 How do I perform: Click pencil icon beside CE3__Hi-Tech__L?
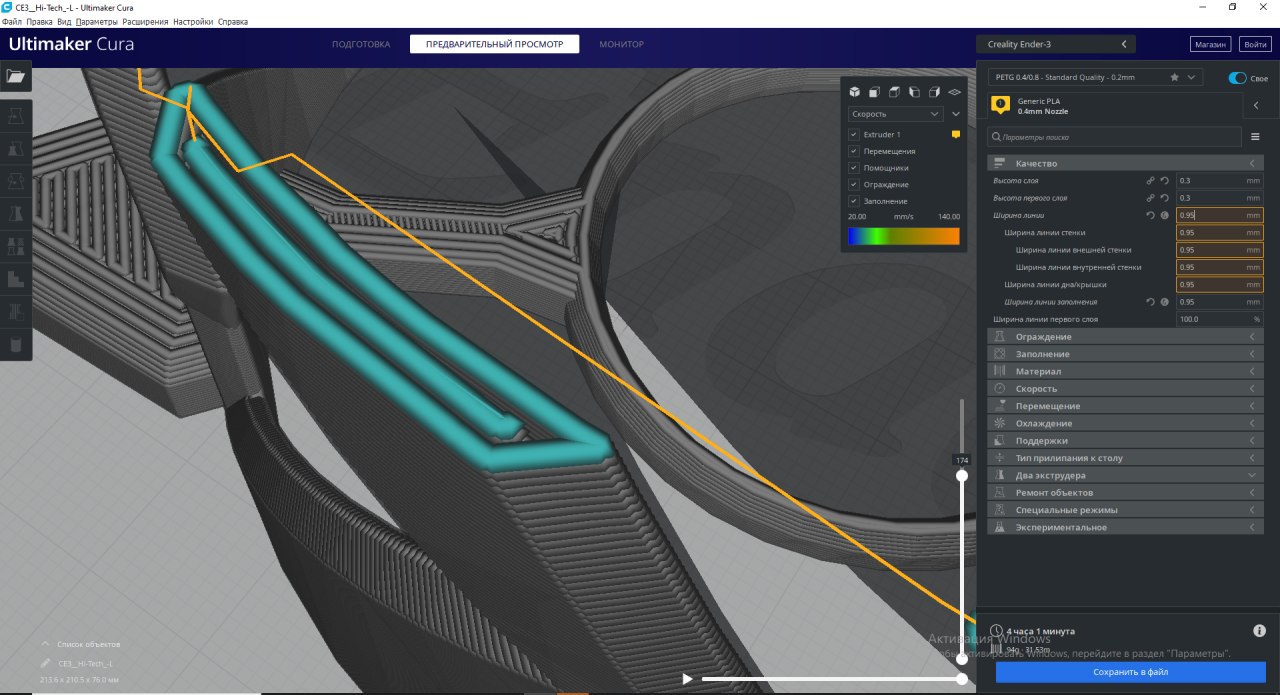(x=45, y=663)
